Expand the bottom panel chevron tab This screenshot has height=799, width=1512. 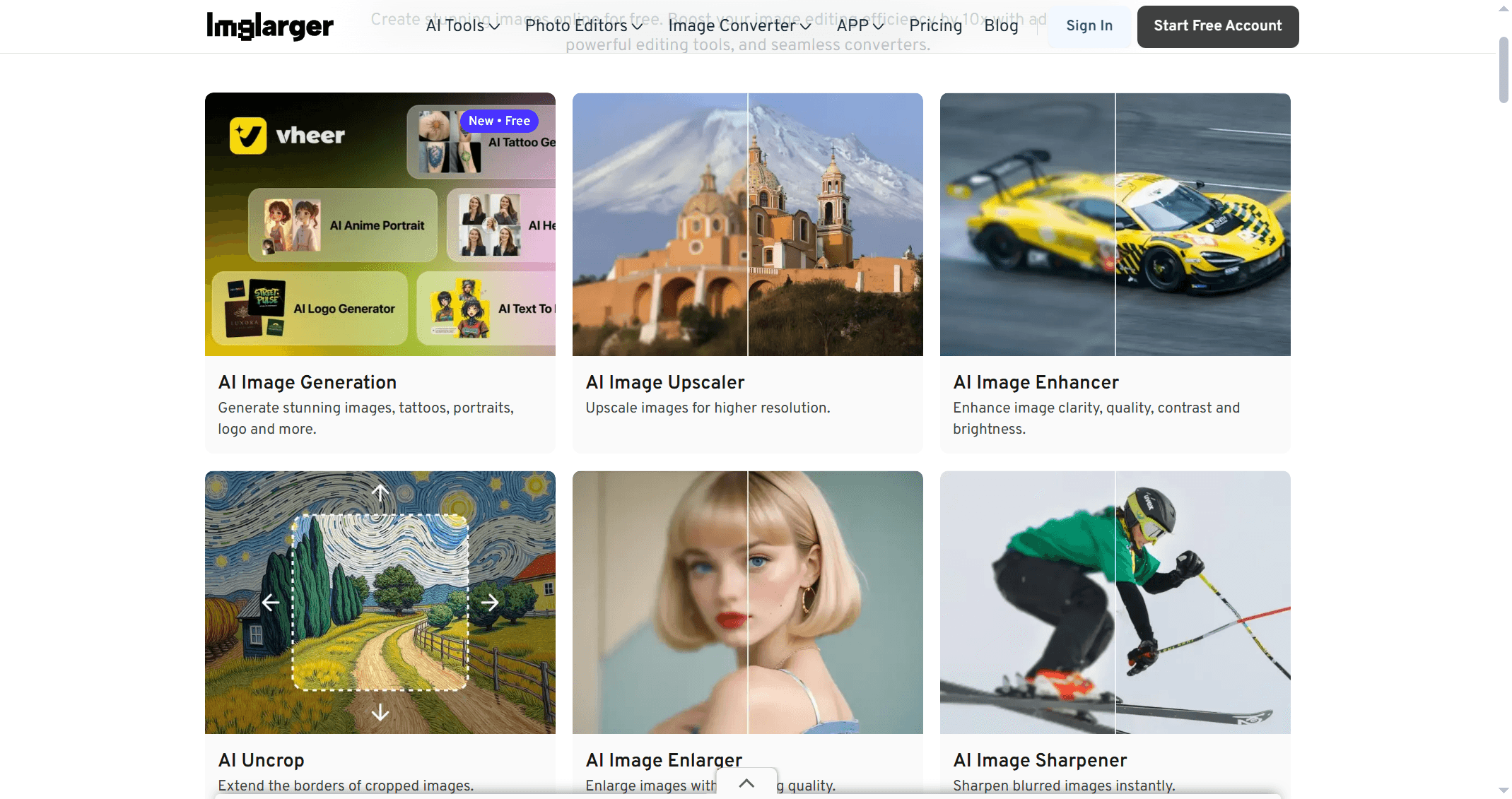pos(746,783)
